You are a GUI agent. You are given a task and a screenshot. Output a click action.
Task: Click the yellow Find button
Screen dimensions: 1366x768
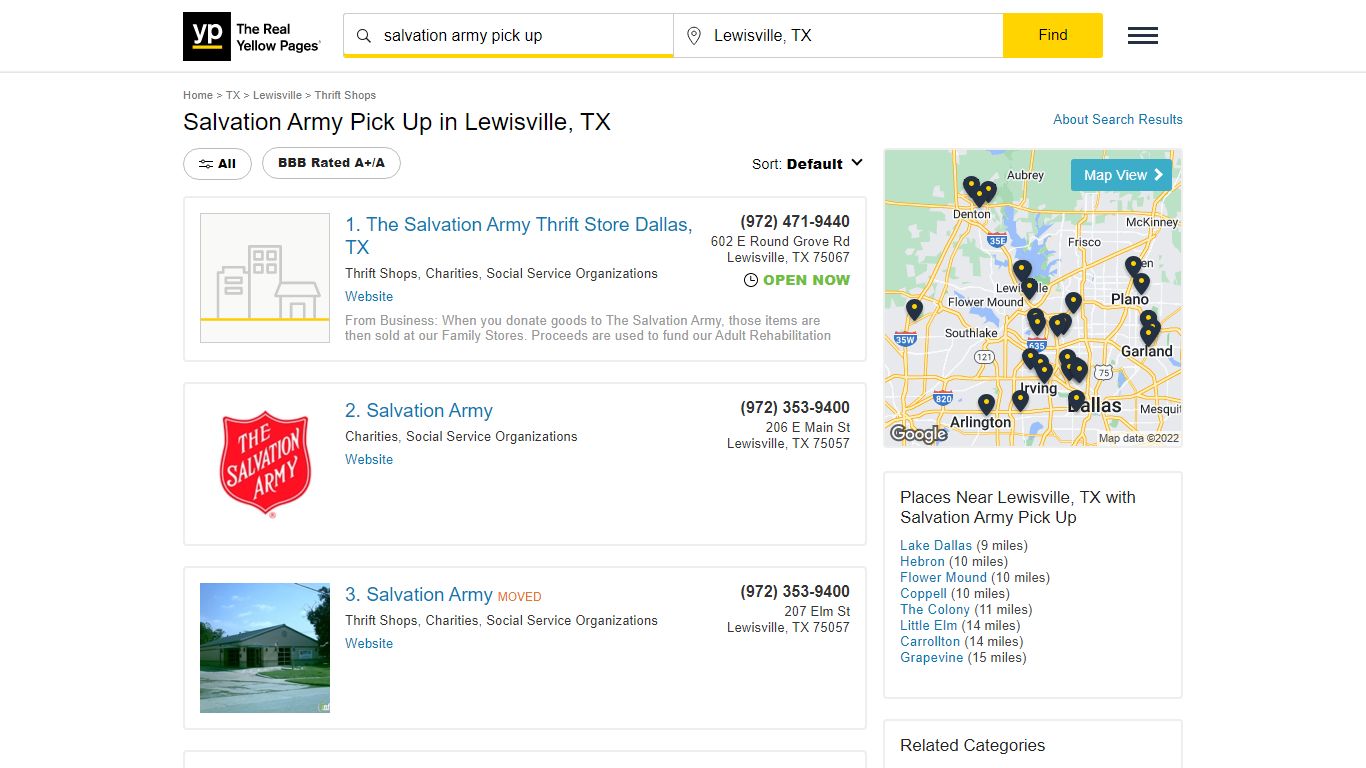[x=1053, y=35]
